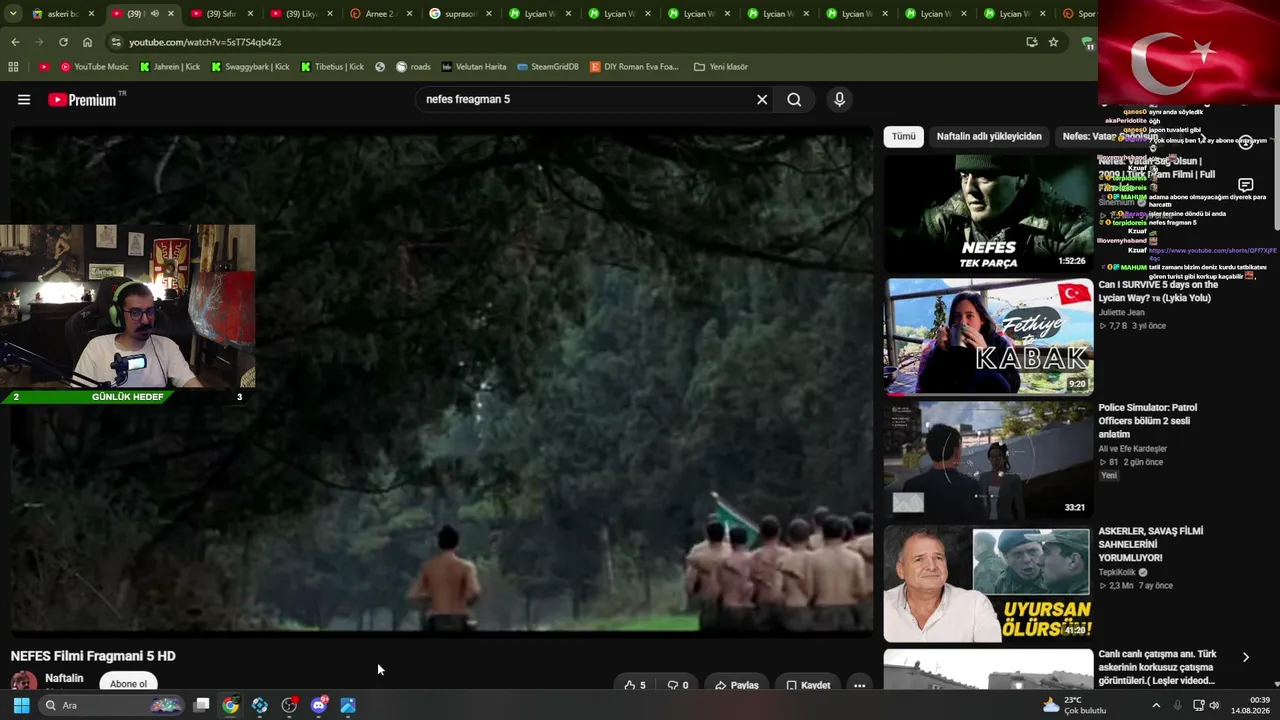The height and width of the screenshot is (720, 1280).
Task: Switch to the 'askeri' tab
Action: click(63, 14)
